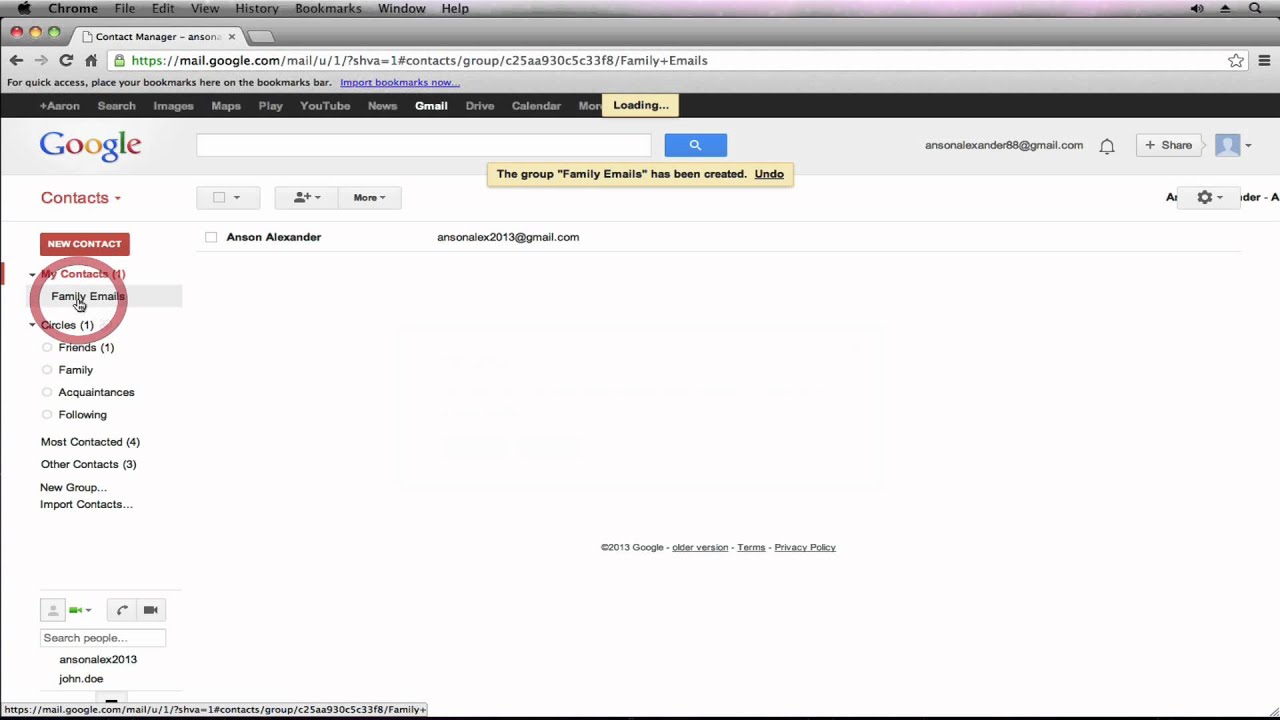The width and height of the screenshot is (1280, 720).
Task: Open the New Group link
Action: [73, 487]
